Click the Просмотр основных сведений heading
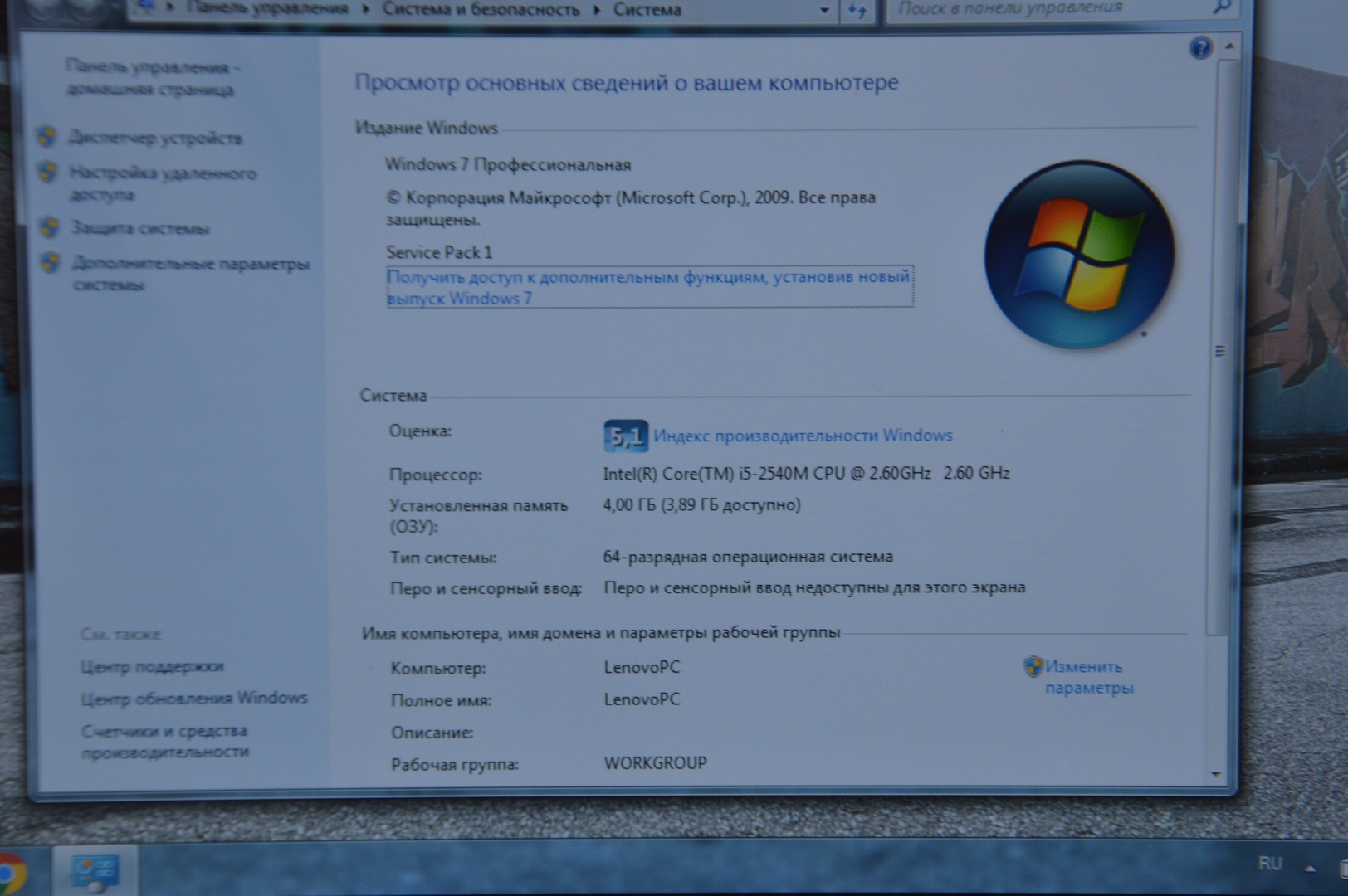The height and width of the screenshot is (896, 1348). [627, 83]
